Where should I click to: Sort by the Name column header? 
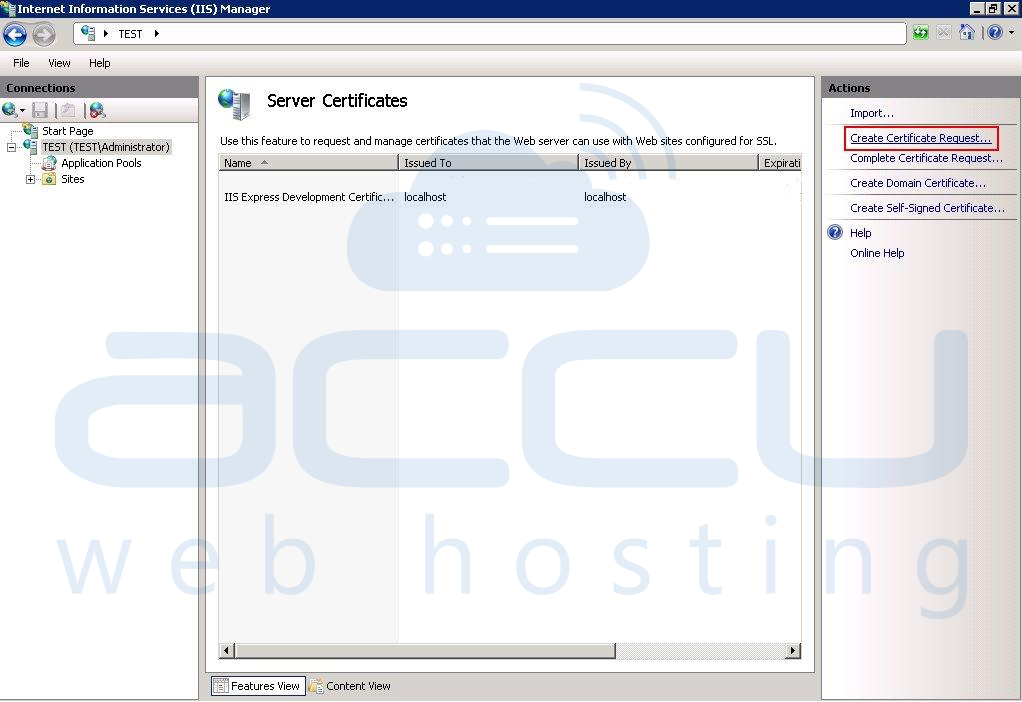(x=308, y=163)
